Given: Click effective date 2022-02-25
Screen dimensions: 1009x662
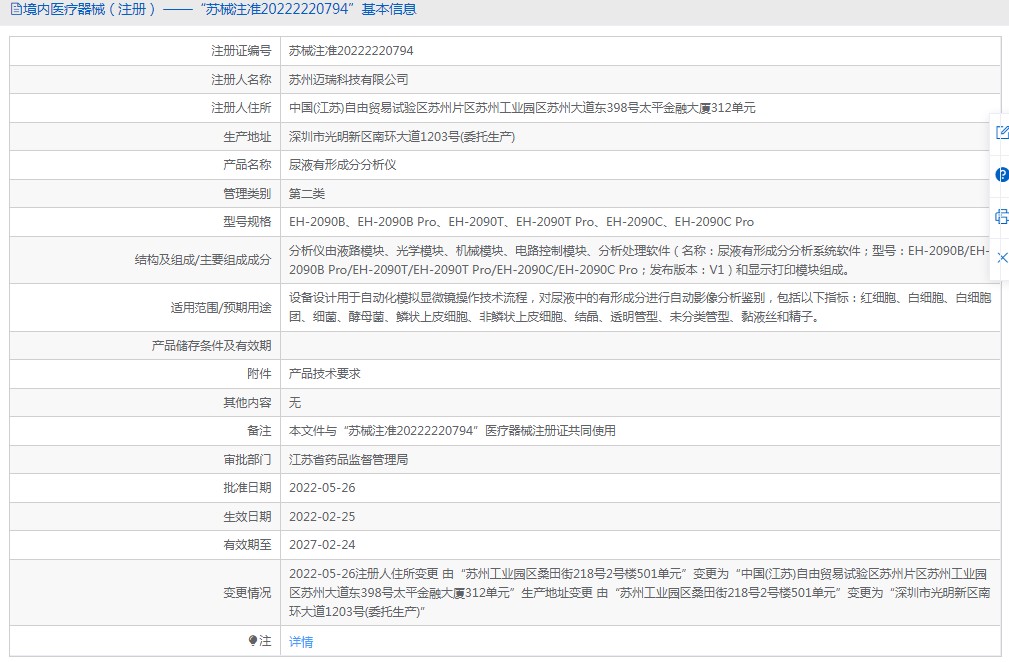Looking at the screenshot, I should 322,517.
